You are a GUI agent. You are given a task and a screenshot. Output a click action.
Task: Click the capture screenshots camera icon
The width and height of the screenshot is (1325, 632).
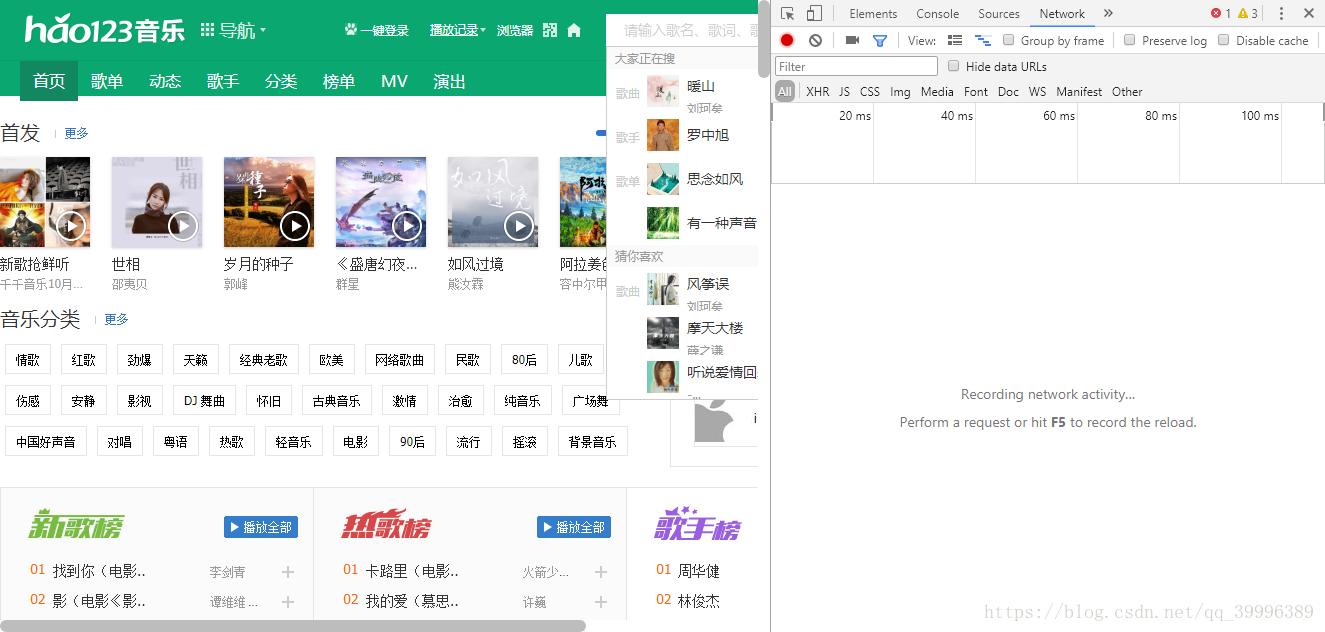coord(852,40)
